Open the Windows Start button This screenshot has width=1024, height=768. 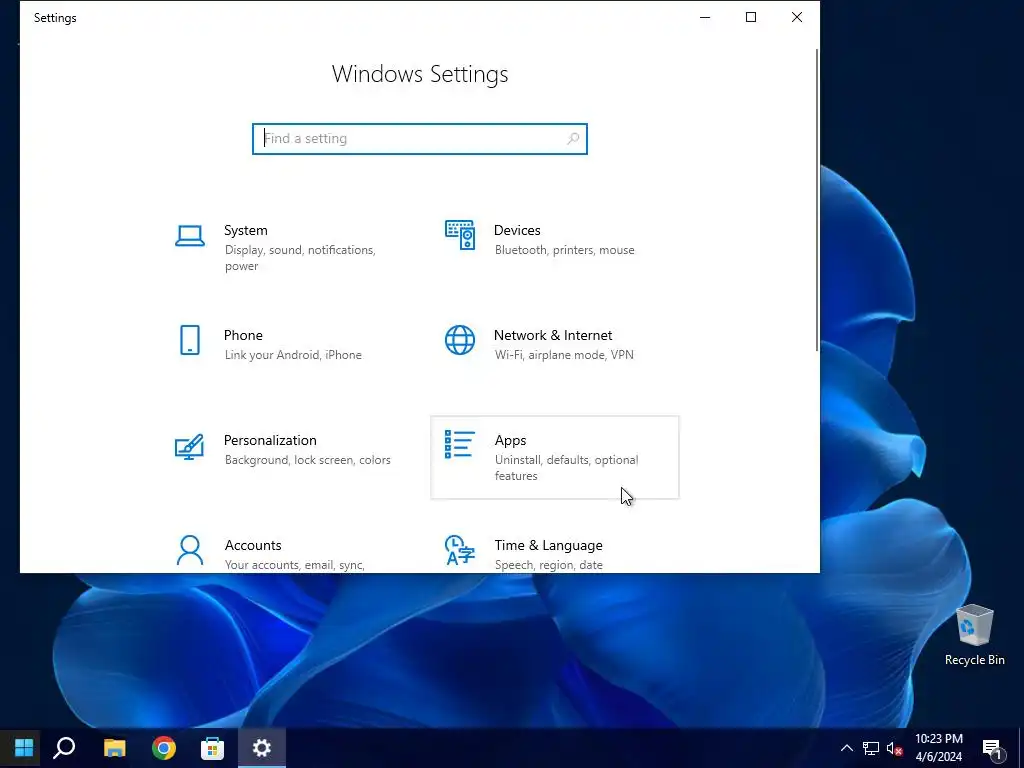tap(24, 747)
